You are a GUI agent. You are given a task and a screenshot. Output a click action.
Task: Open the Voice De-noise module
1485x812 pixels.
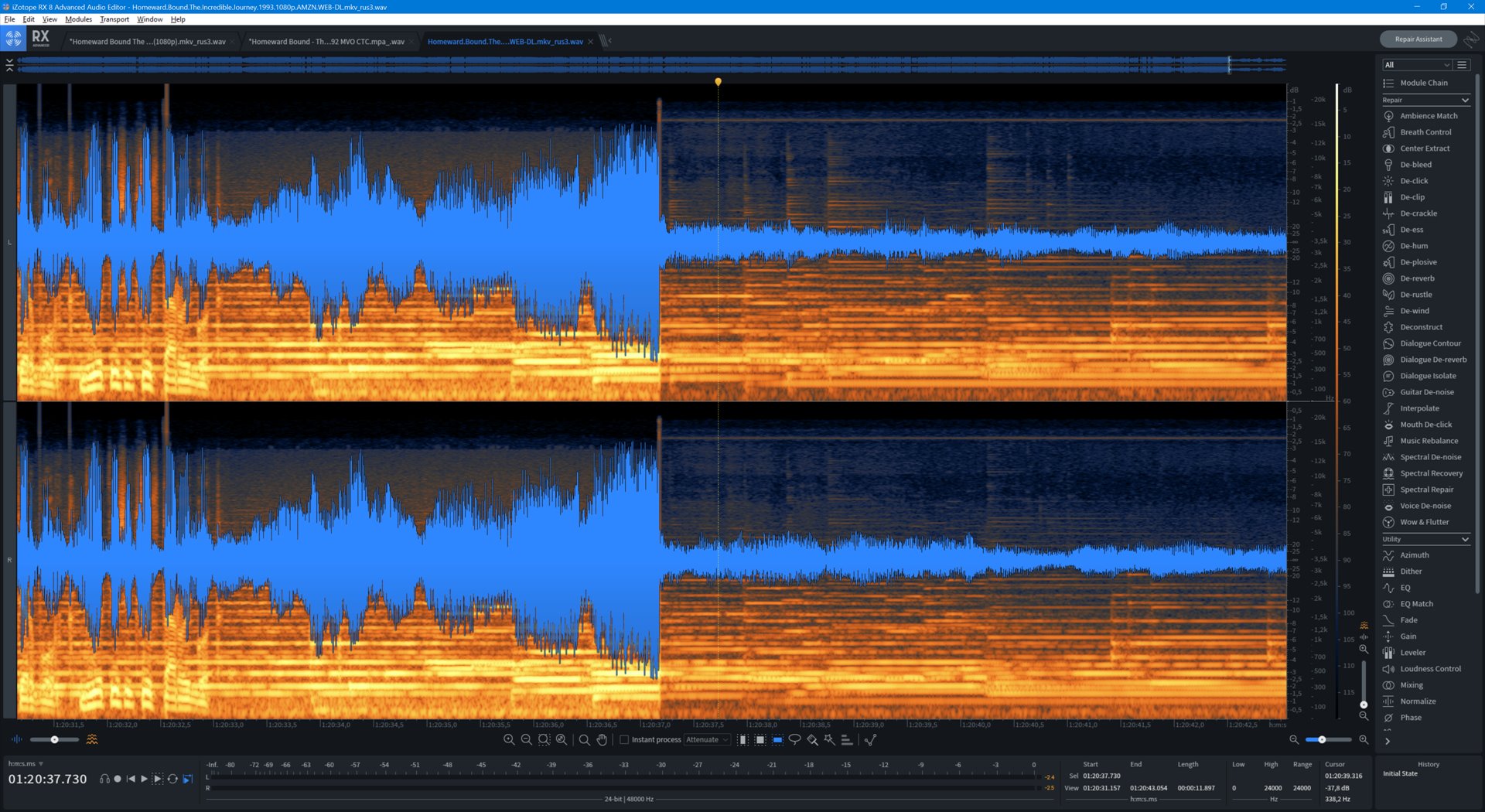(x=1425, y=506)
